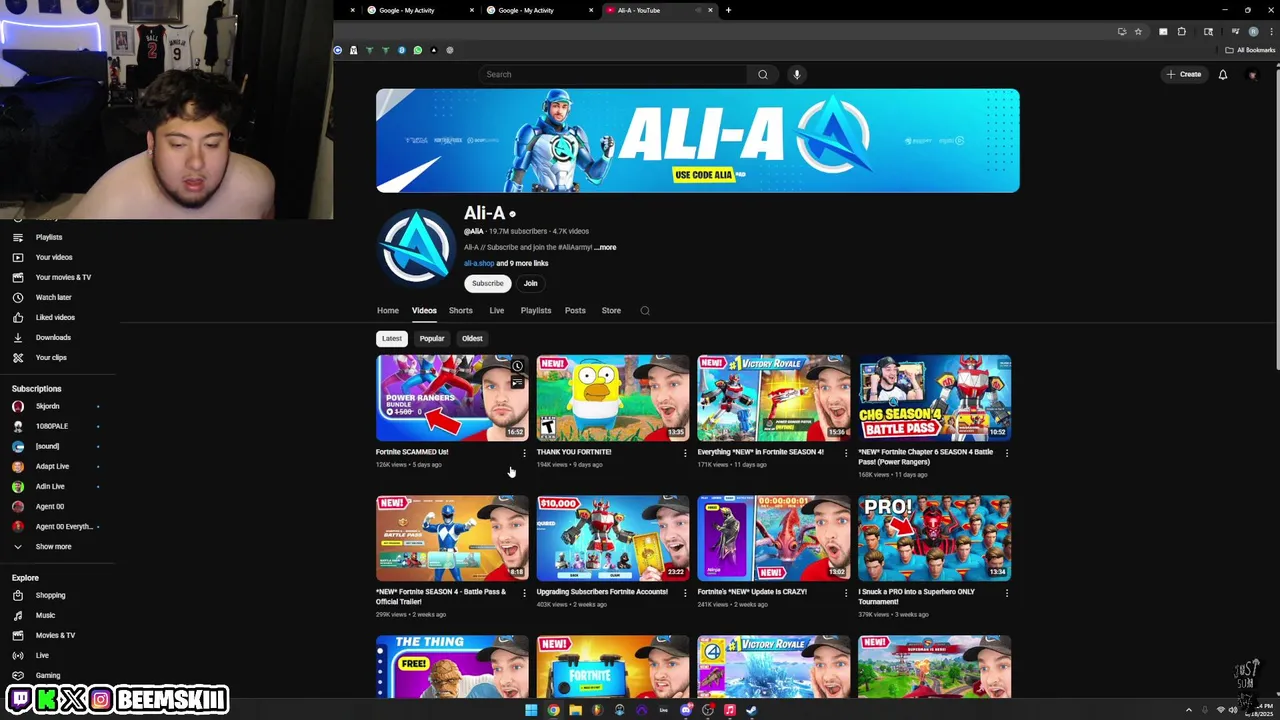Open Downloads in the sidebar
Viewport: 1280px width, 720px height.
click(52, 337)
